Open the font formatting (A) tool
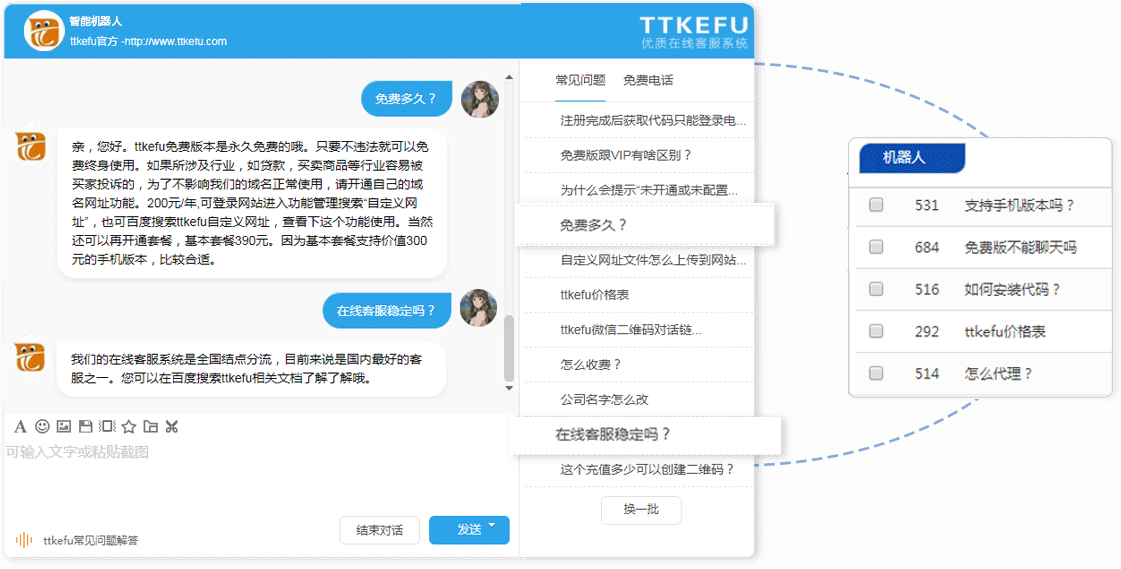 pos(21,427)
